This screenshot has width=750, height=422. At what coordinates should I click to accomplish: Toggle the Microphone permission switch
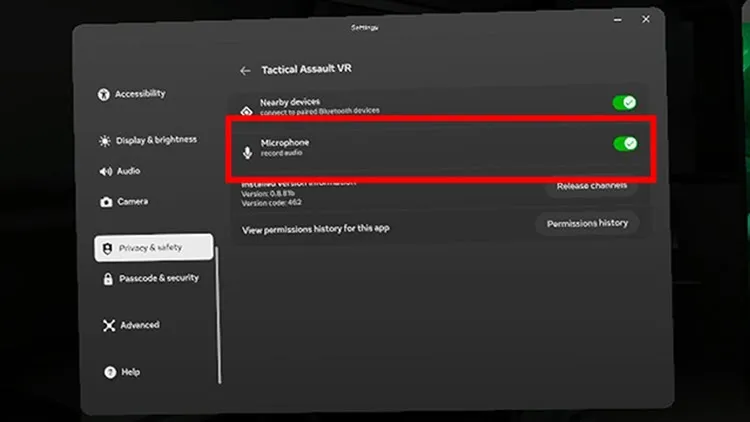pyautogui.click(x=625, y=144)
